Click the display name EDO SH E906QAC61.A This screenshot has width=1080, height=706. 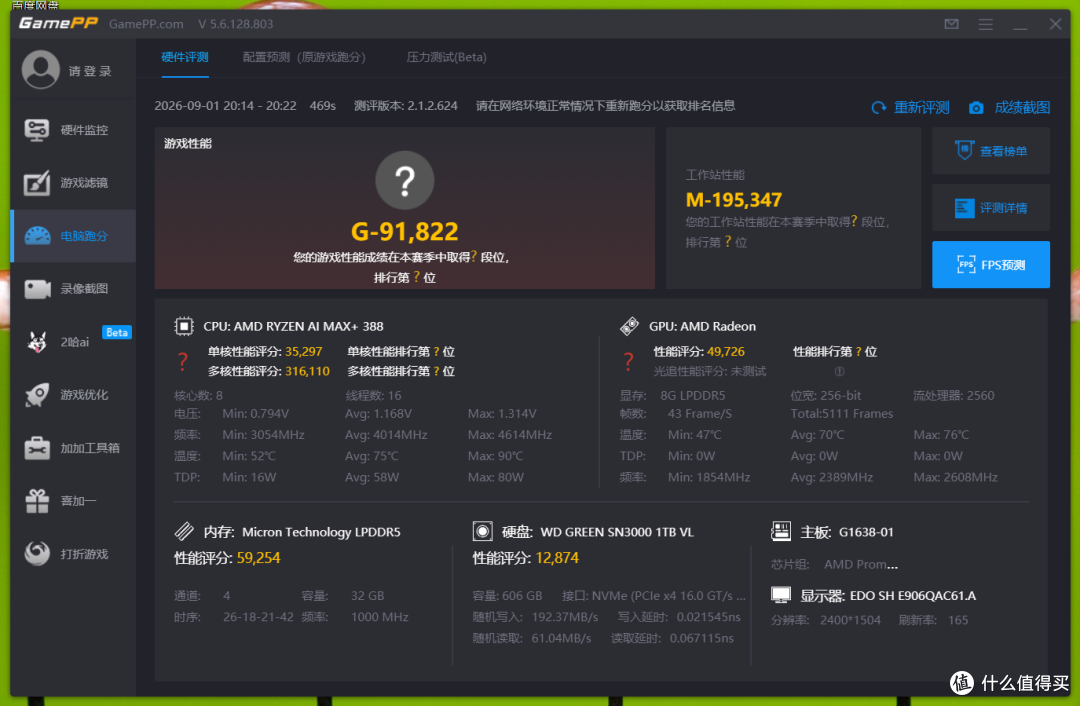click(913, 596)
